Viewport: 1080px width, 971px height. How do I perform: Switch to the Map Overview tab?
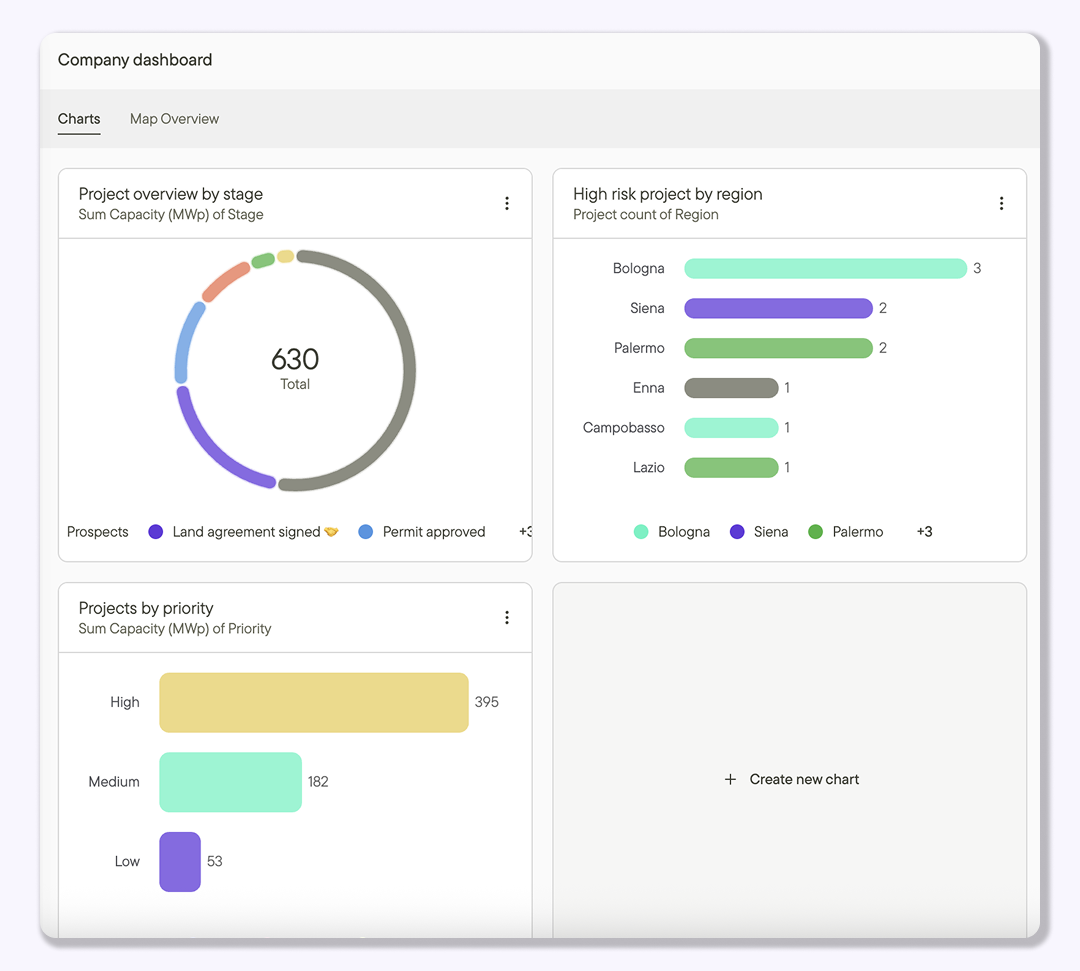(x=174, y=118)
